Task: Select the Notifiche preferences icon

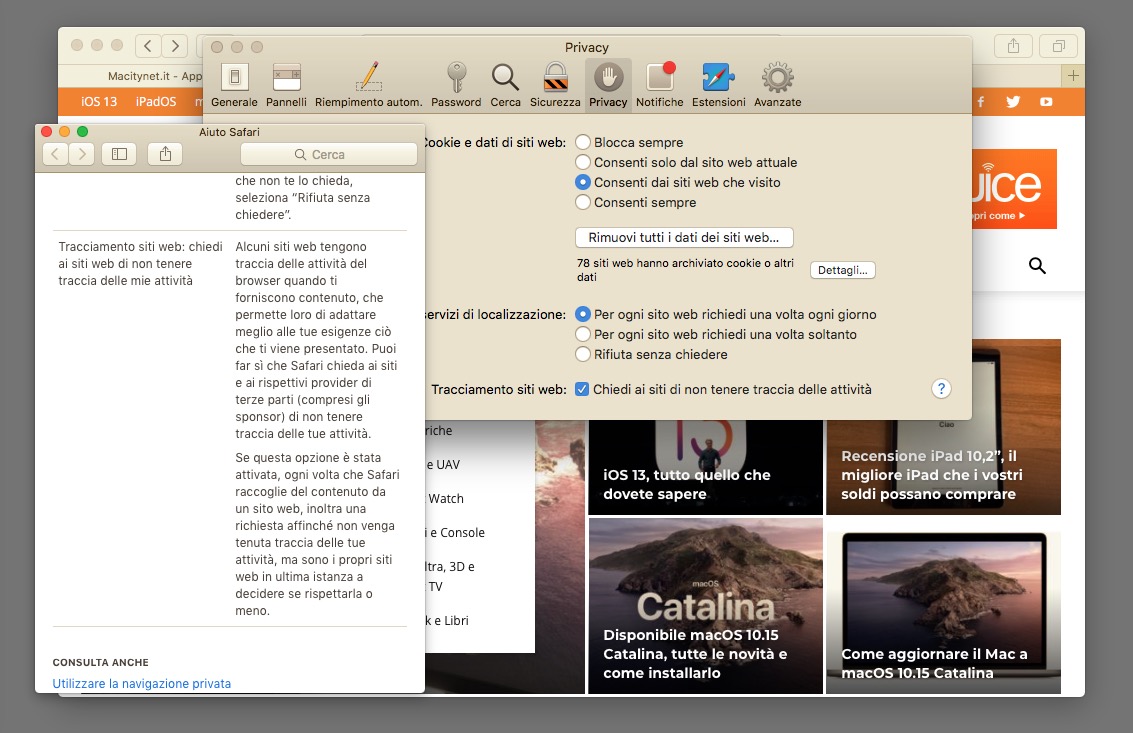Action: click(660, 82)
